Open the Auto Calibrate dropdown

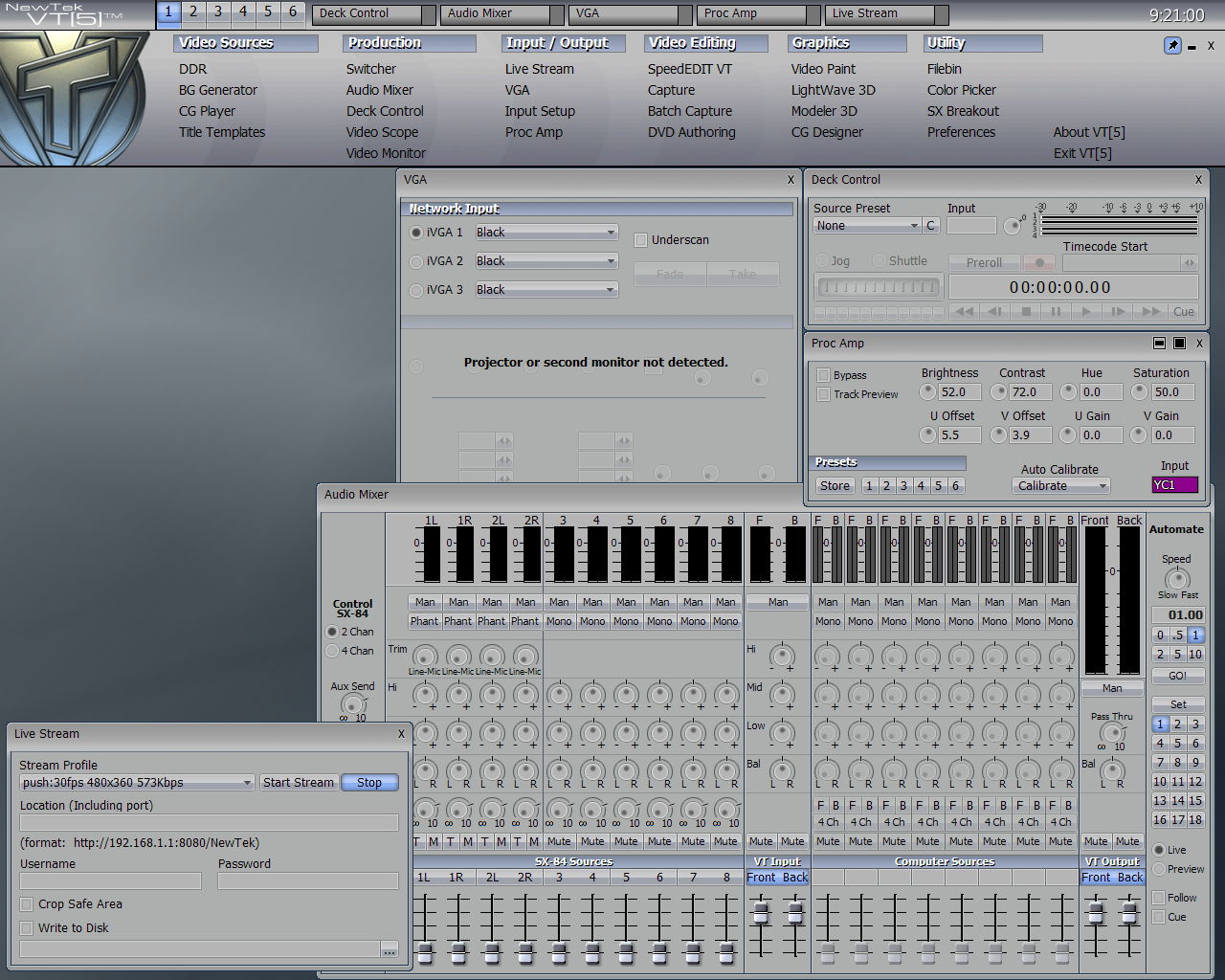pyautogui.click(x=1060, y=486)
